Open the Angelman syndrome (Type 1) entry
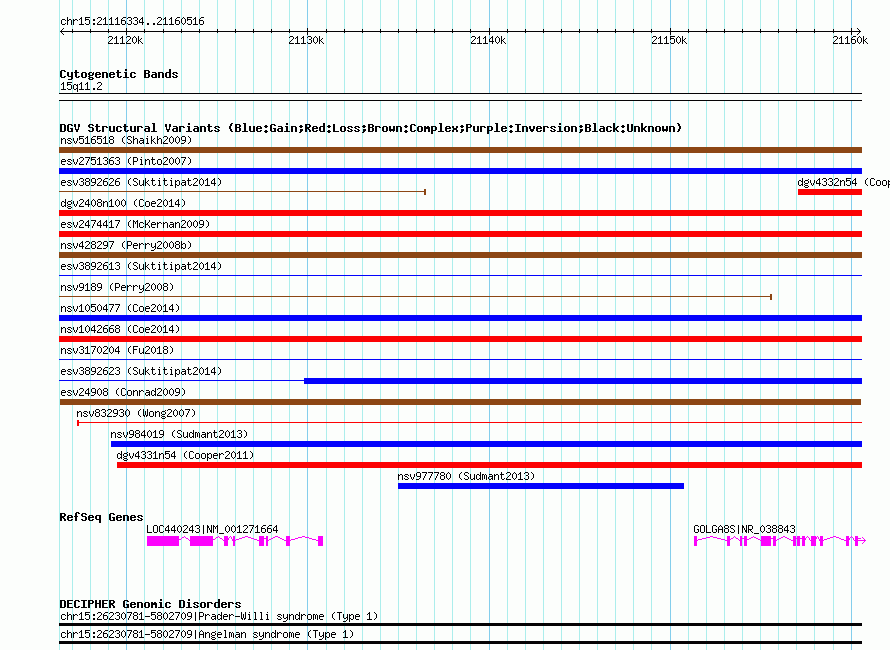This screenshot has width=890, height=650. point(207,634)
